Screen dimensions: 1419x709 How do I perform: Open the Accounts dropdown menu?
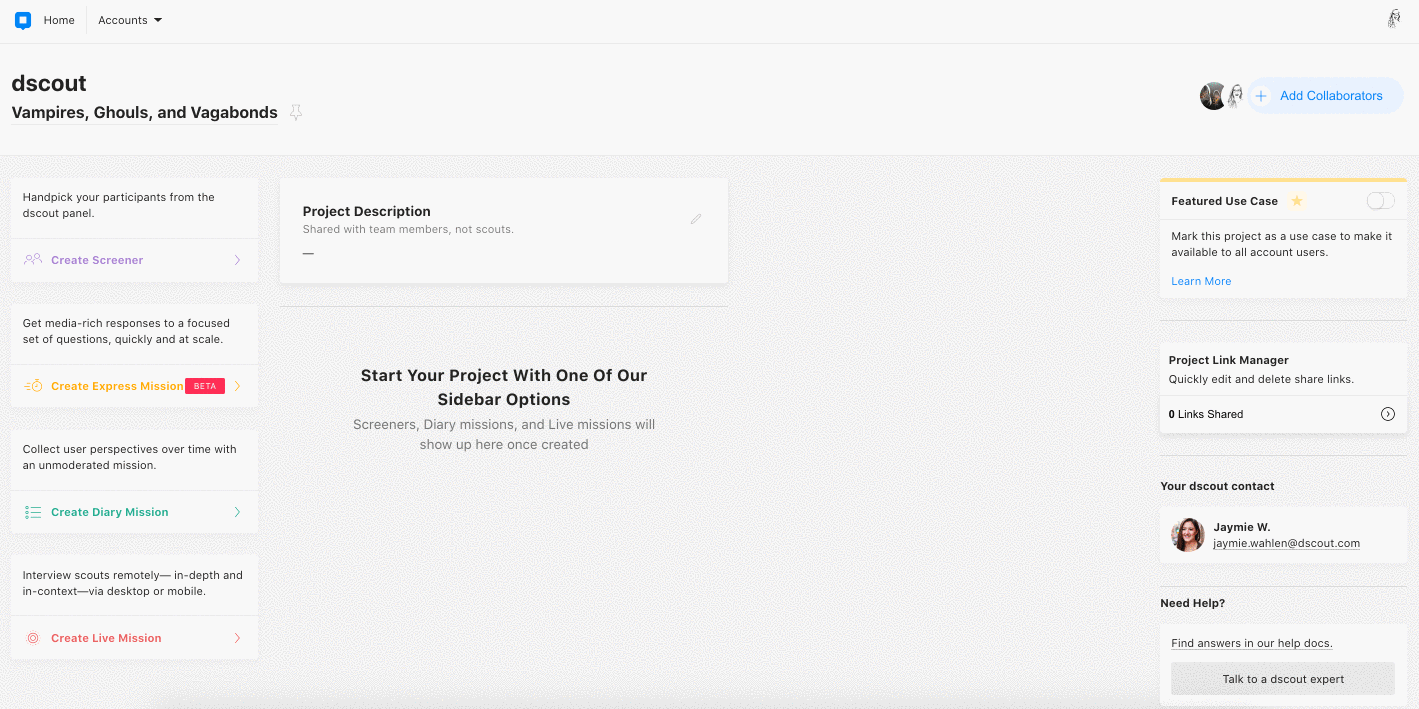click(x=130, y=20)
